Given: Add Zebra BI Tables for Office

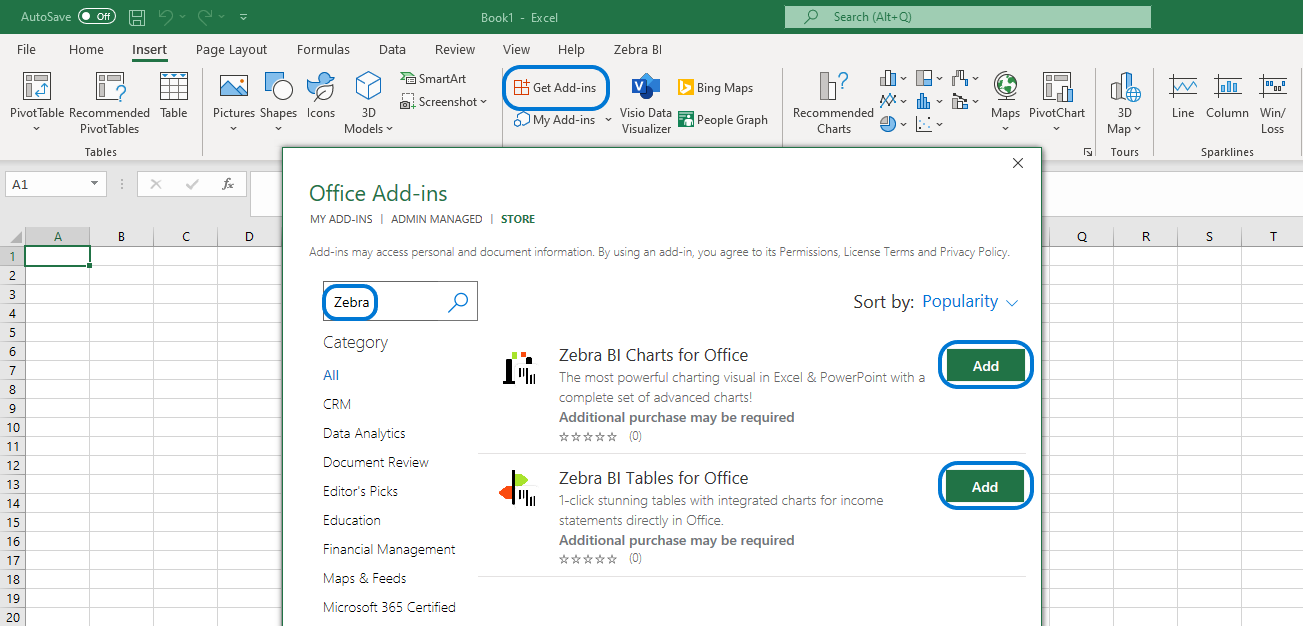Looking at the screenshot, I should [985, 486].
